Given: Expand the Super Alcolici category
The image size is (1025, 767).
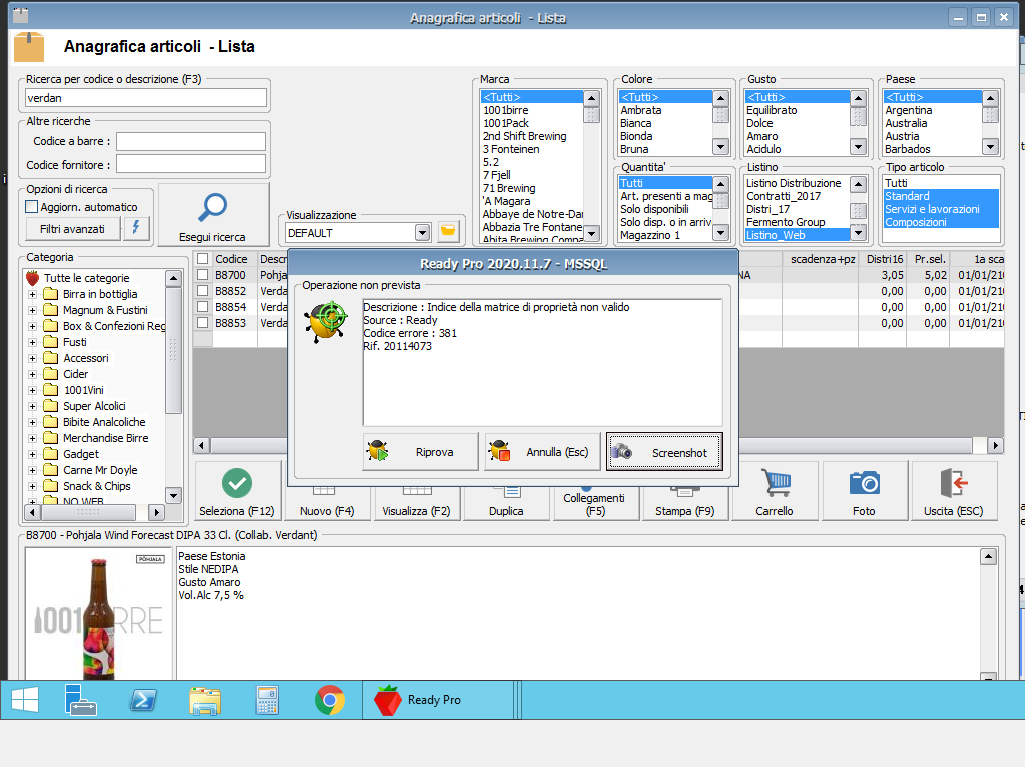Looking at the screenshot, I should tap(32, 406).
